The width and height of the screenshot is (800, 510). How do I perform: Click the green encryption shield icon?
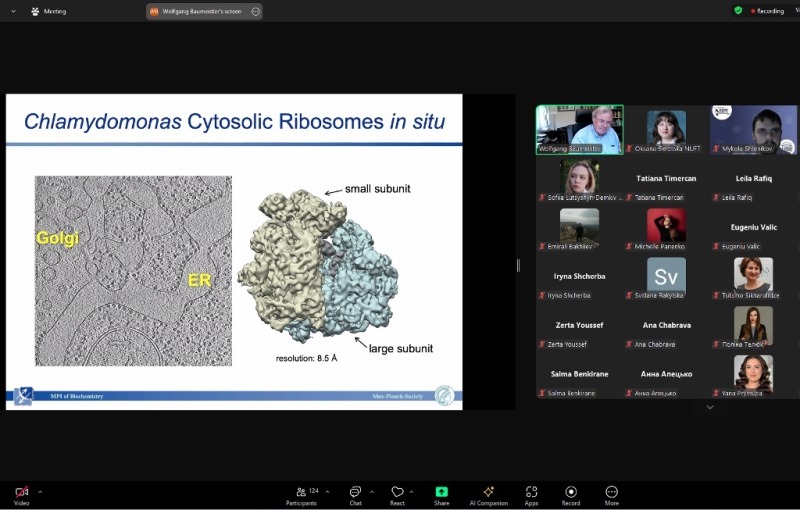click(x=738, y=10)
